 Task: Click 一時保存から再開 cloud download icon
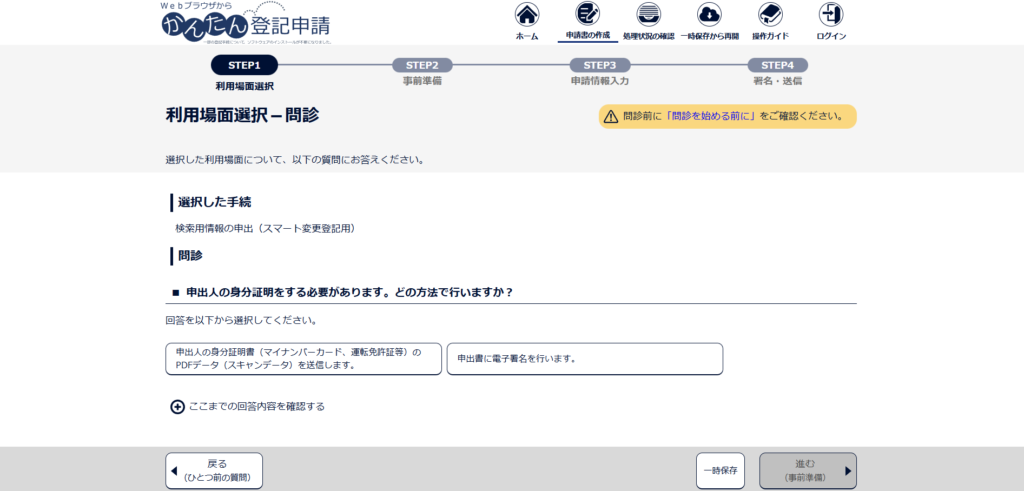click(709, 15)
